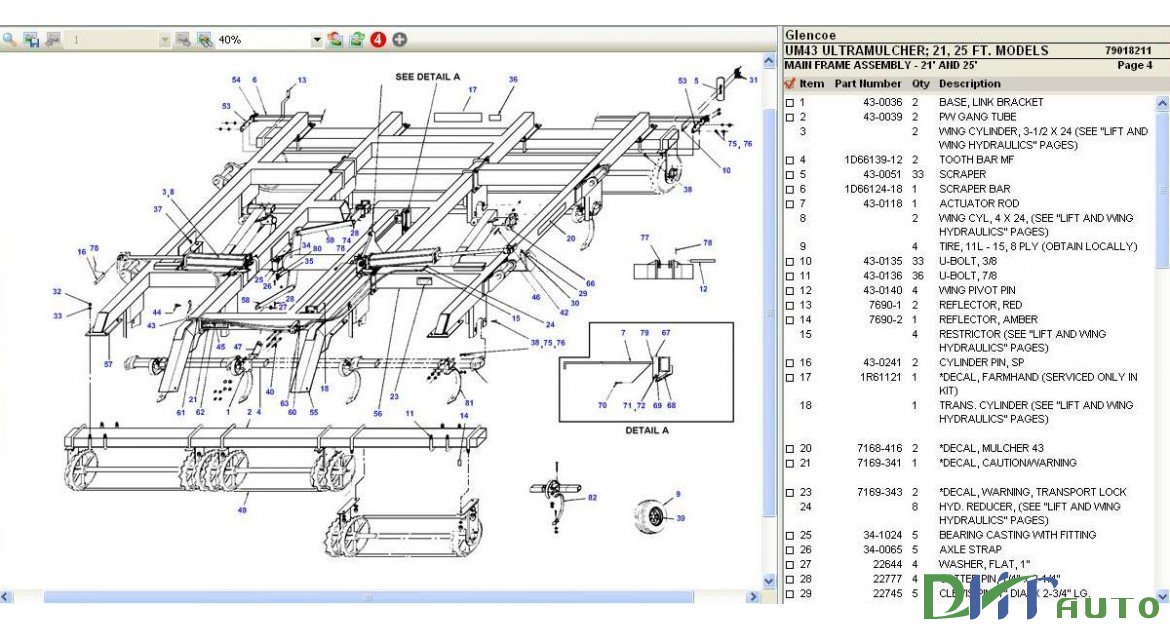Check the checkbox for part 43-0036

point(790,102)
